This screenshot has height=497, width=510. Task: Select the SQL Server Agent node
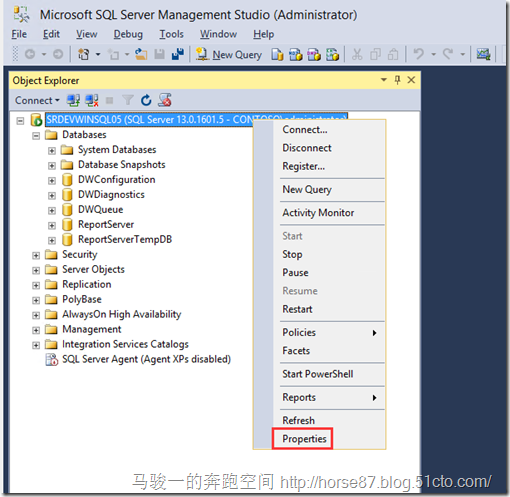tap(146, 359)
